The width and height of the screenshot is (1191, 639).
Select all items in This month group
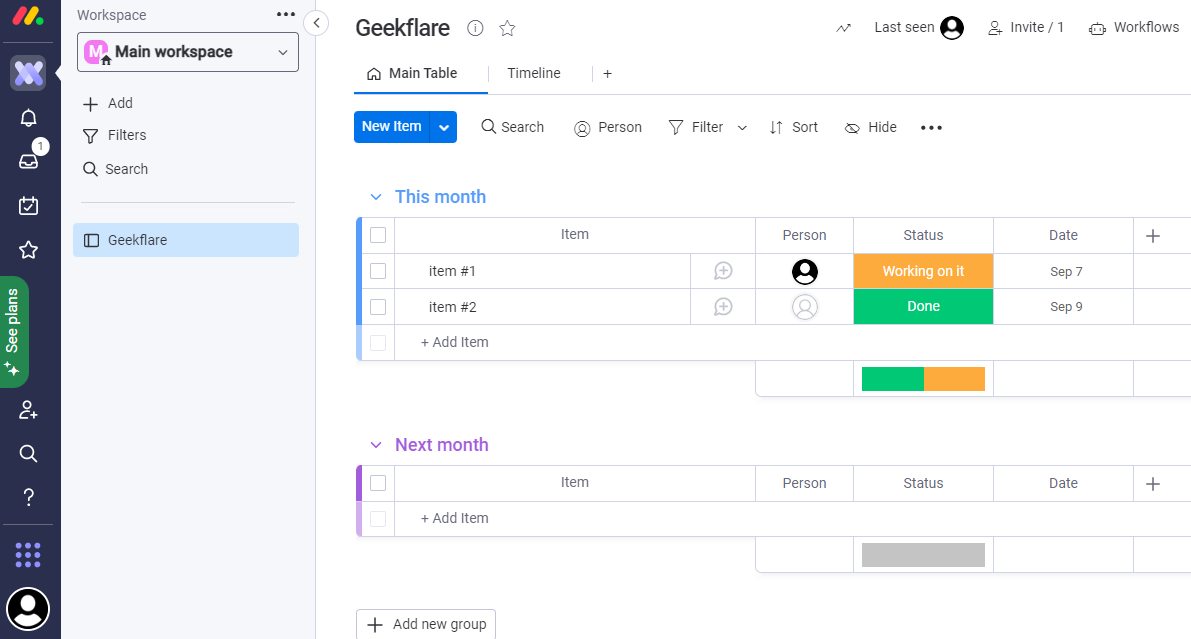point(378,235)
